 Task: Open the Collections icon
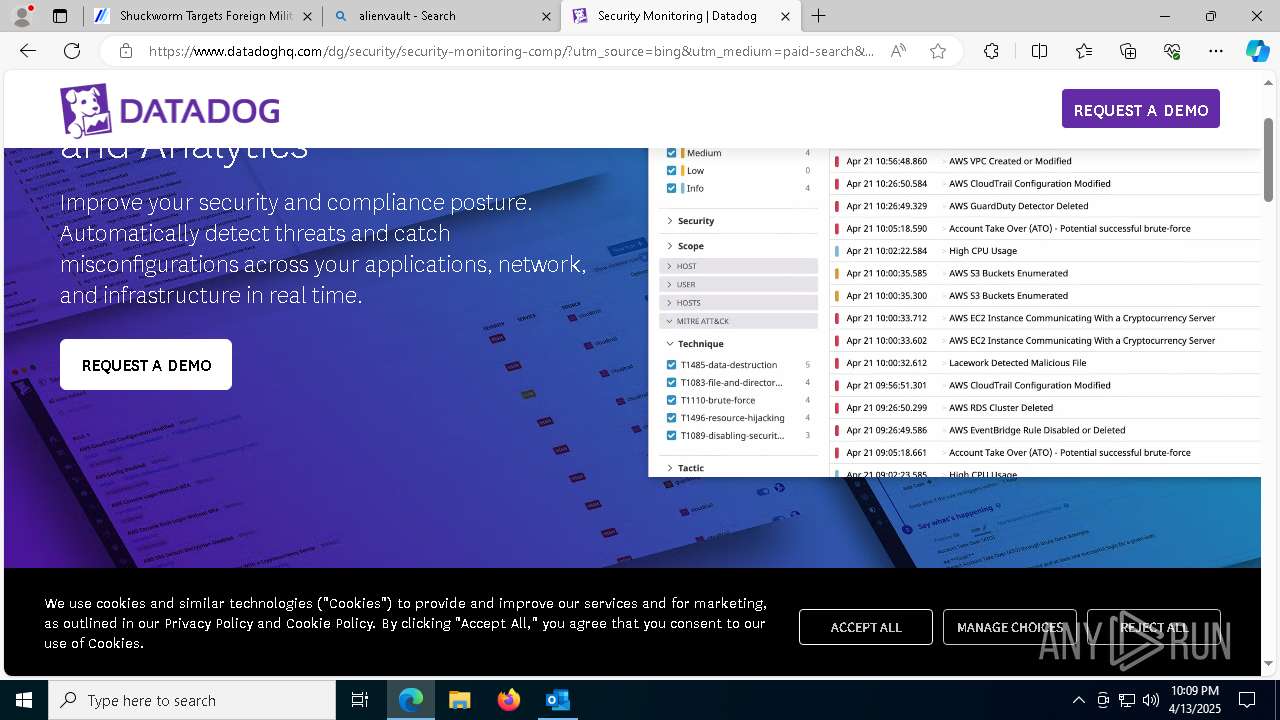(x=1128, y=51)
